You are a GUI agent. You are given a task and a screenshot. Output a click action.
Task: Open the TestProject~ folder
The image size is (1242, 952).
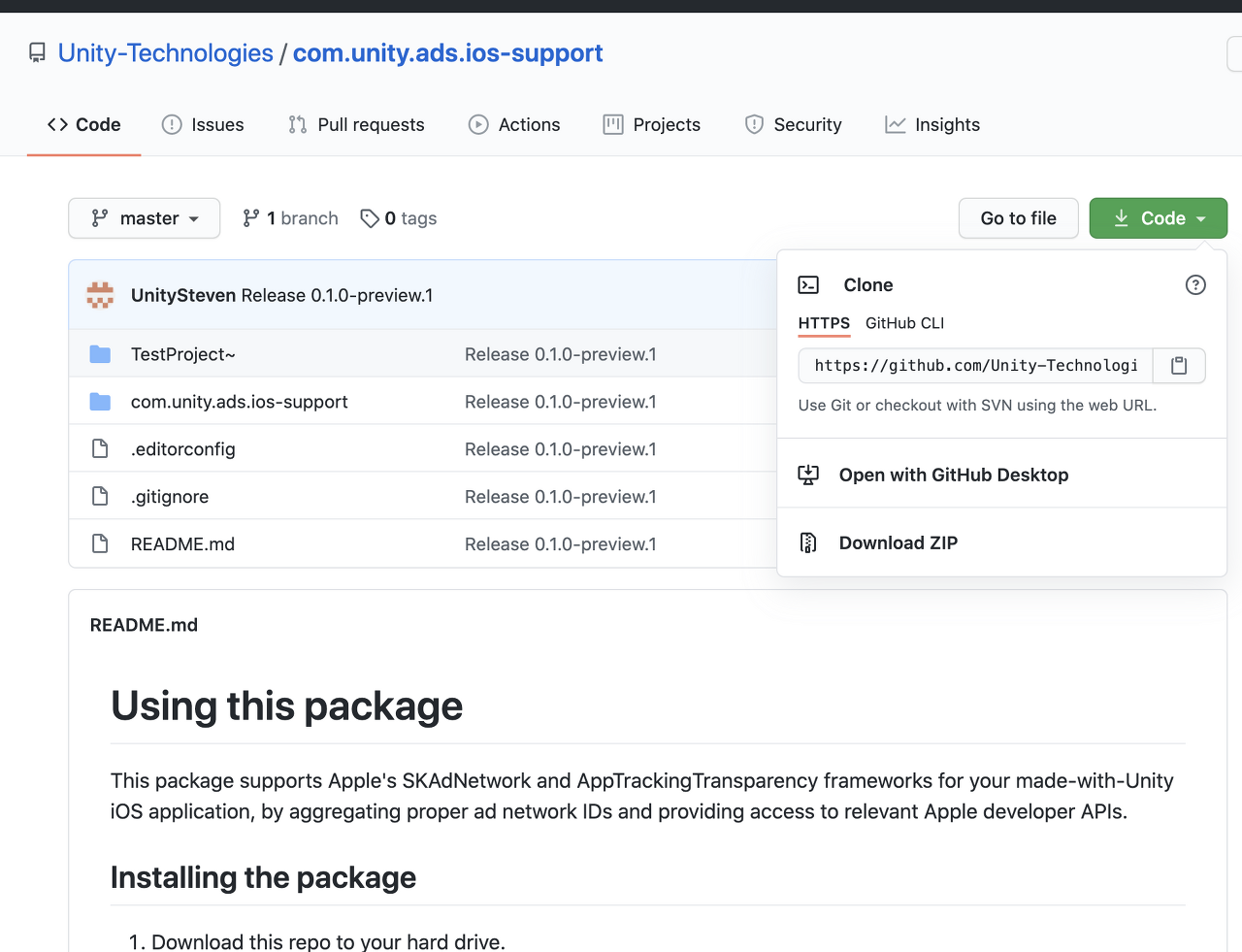pyautogui.click(x=182, y=354)
